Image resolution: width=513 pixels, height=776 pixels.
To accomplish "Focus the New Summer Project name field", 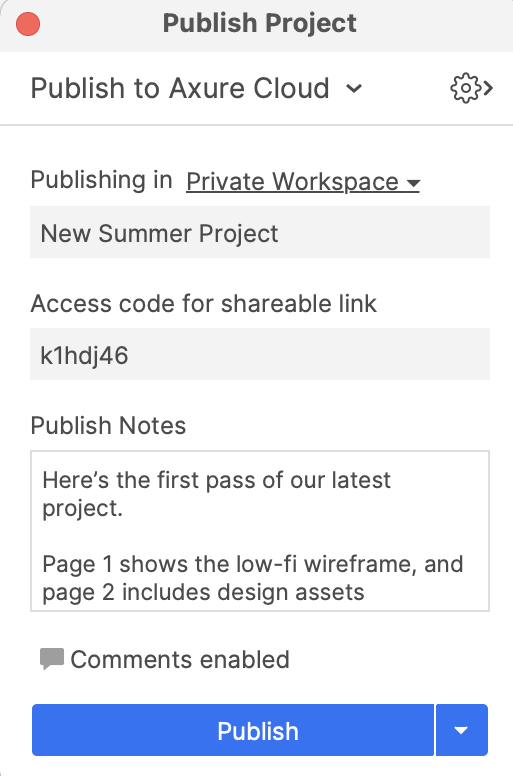I will (x=260, y=232).
